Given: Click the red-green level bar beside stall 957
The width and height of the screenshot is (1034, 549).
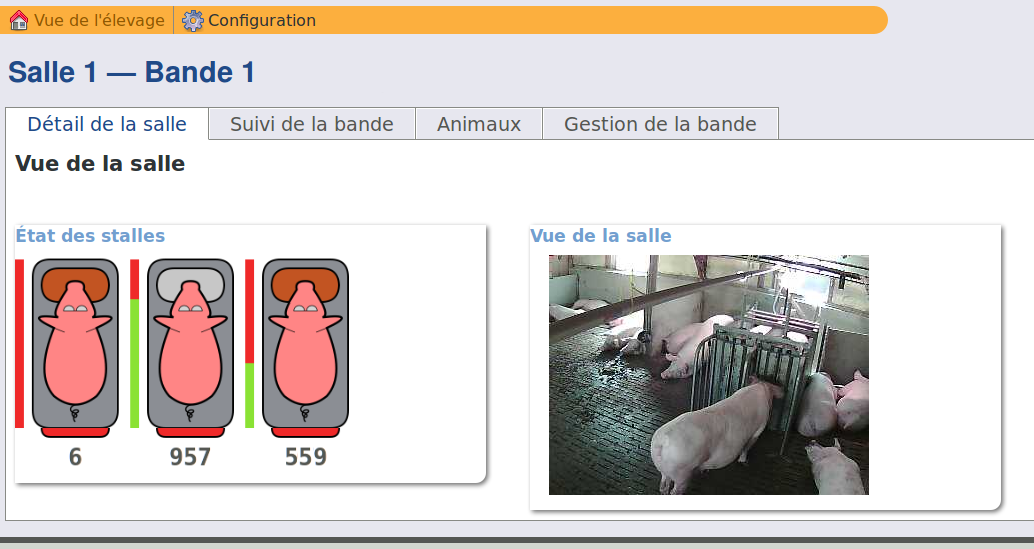Looking at the screenshot, I should click(x=135, y=343).
